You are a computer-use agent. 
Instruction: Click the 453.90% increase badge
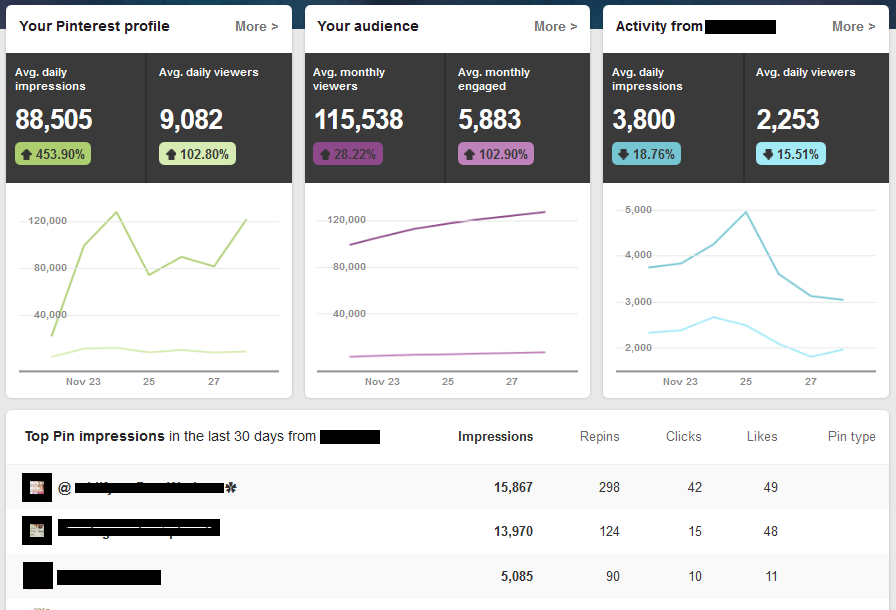tap(53, 154)
